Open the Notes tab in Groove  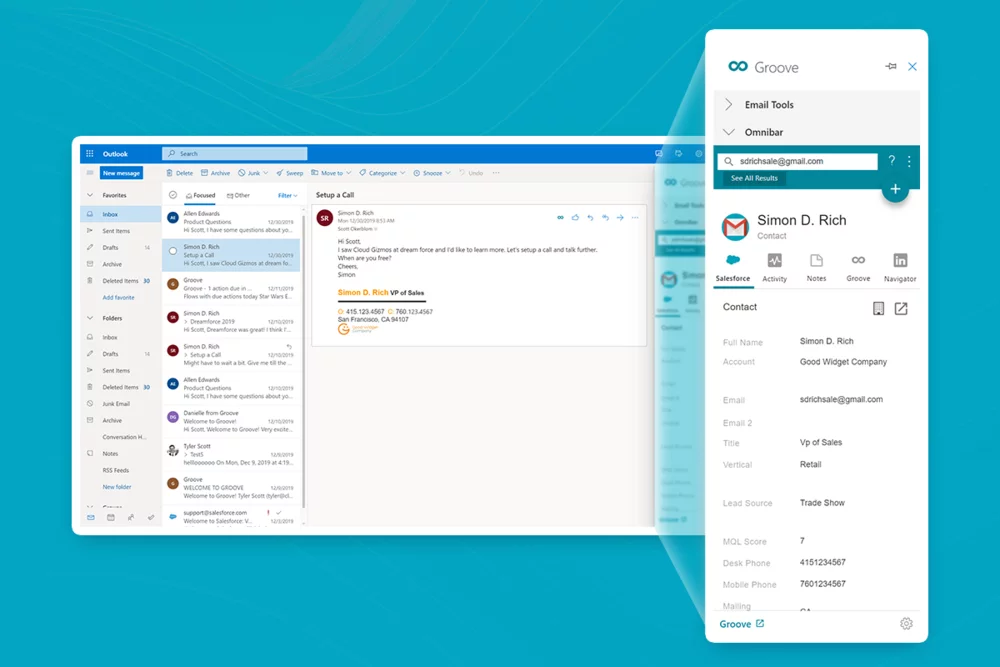[x=816, y=268]
